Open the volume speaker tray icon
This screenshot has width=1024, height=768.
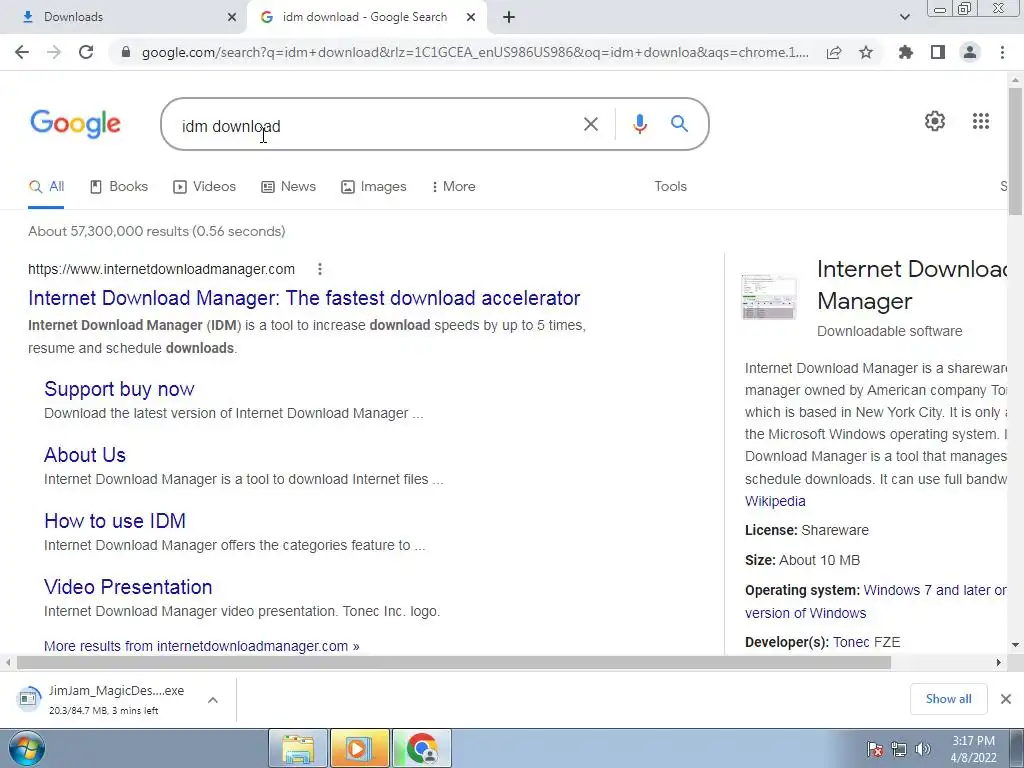tap(923, 749)
